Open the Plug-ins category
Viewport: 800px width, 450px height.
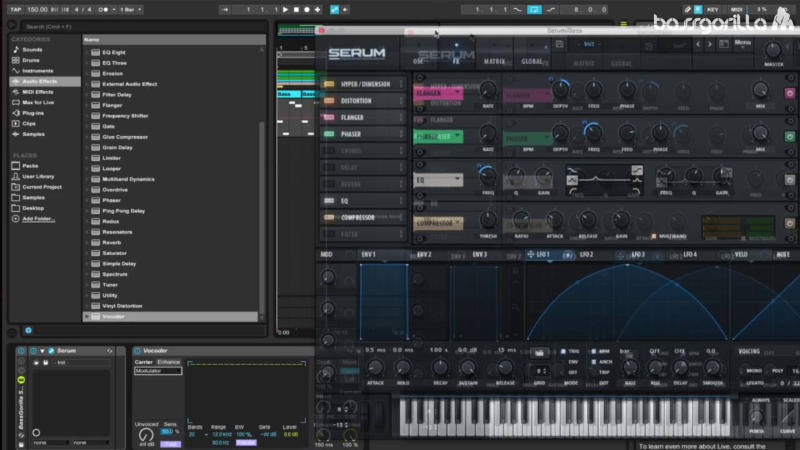(33, 113)
